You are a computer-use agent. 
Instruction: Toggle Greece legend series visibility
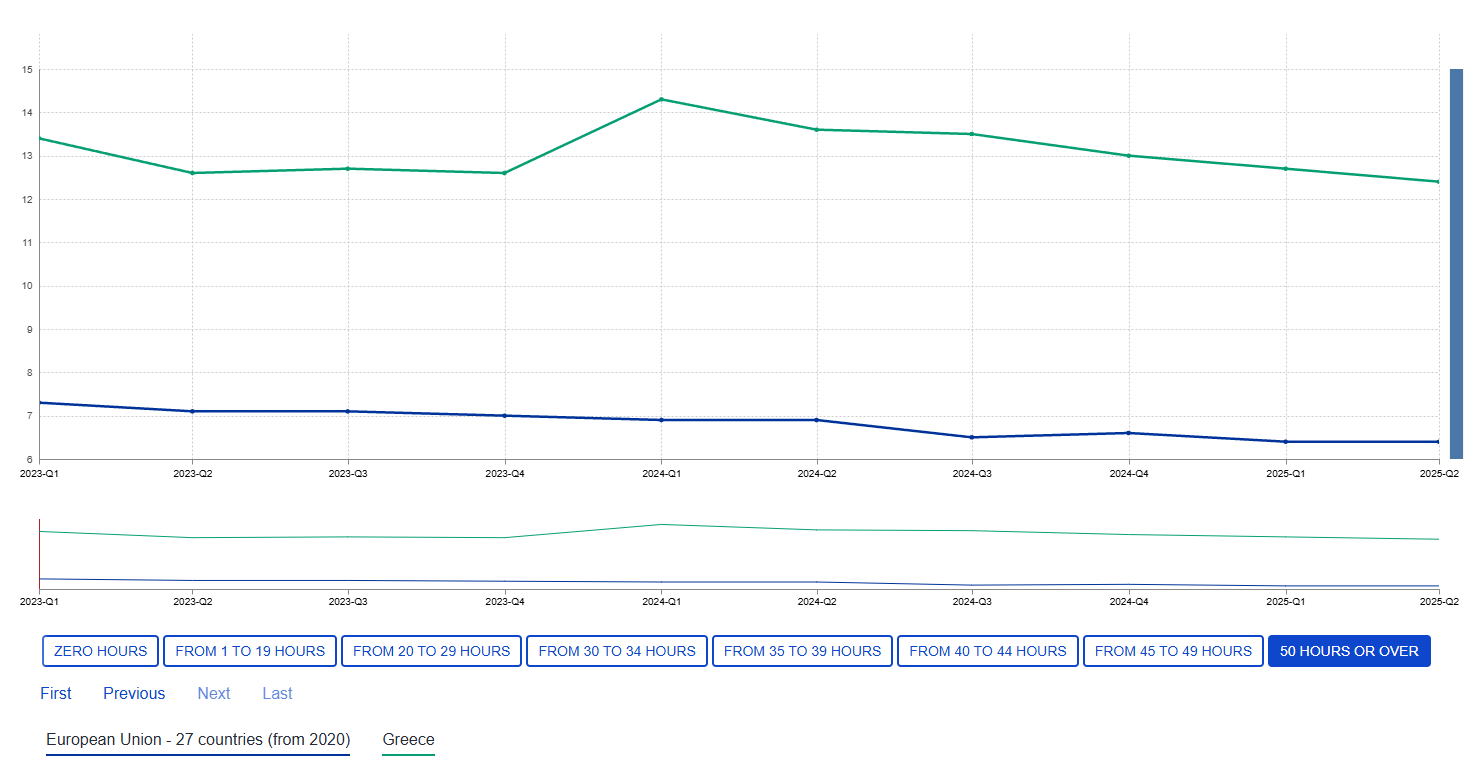(408, 740)
